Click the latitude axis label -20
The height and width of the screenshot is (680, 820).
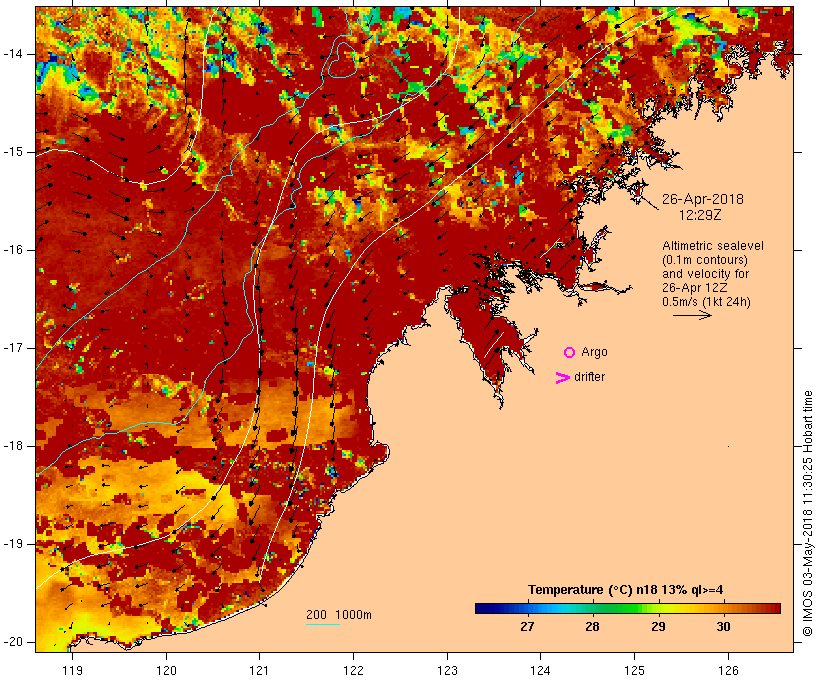[x=13, y=642]
